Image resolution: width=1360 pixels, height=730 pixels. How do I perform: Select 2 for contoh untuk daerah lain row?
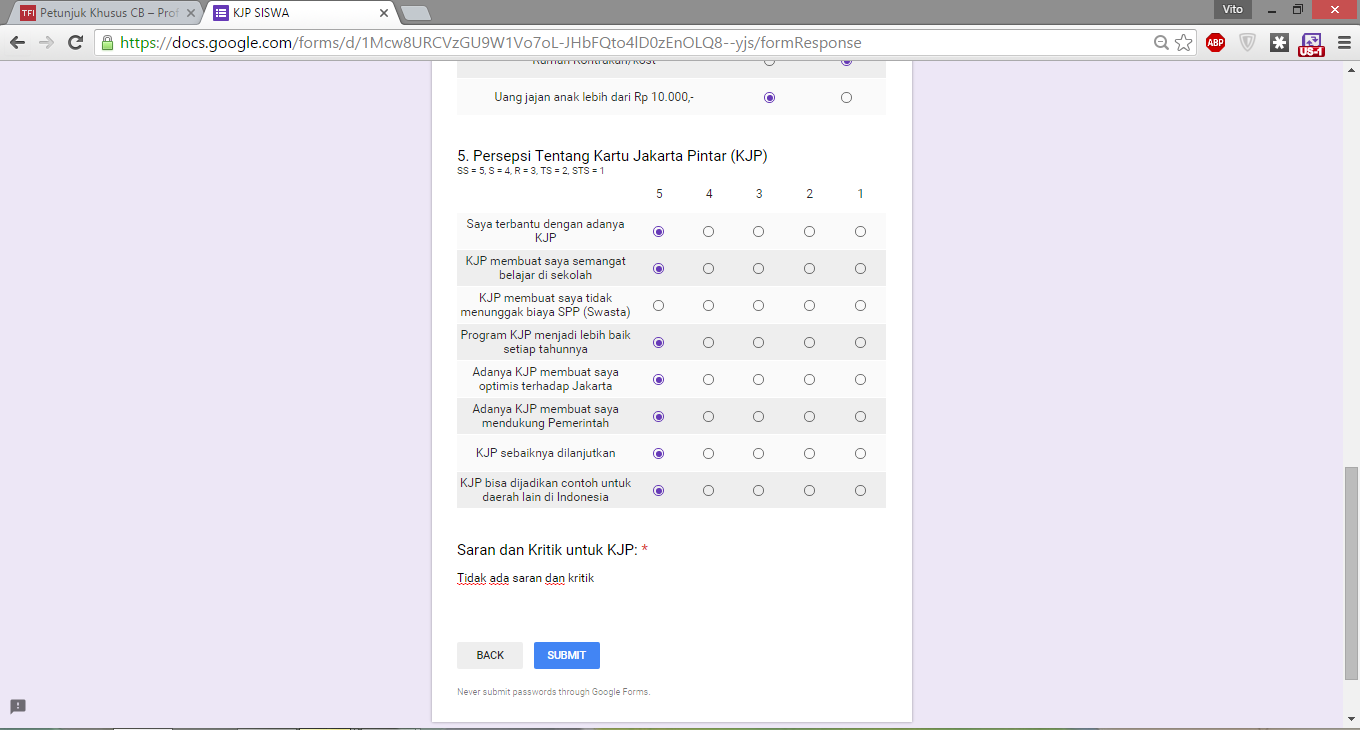(x=809, y=490)
